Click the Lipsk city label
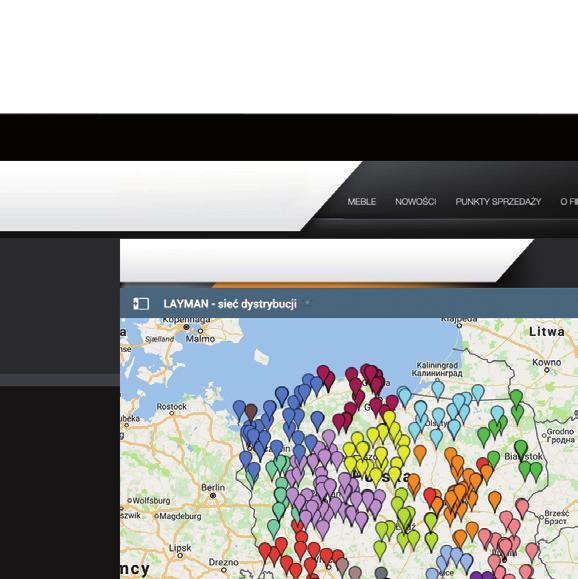The image size is (578, 579). click(x=180, y=548)
